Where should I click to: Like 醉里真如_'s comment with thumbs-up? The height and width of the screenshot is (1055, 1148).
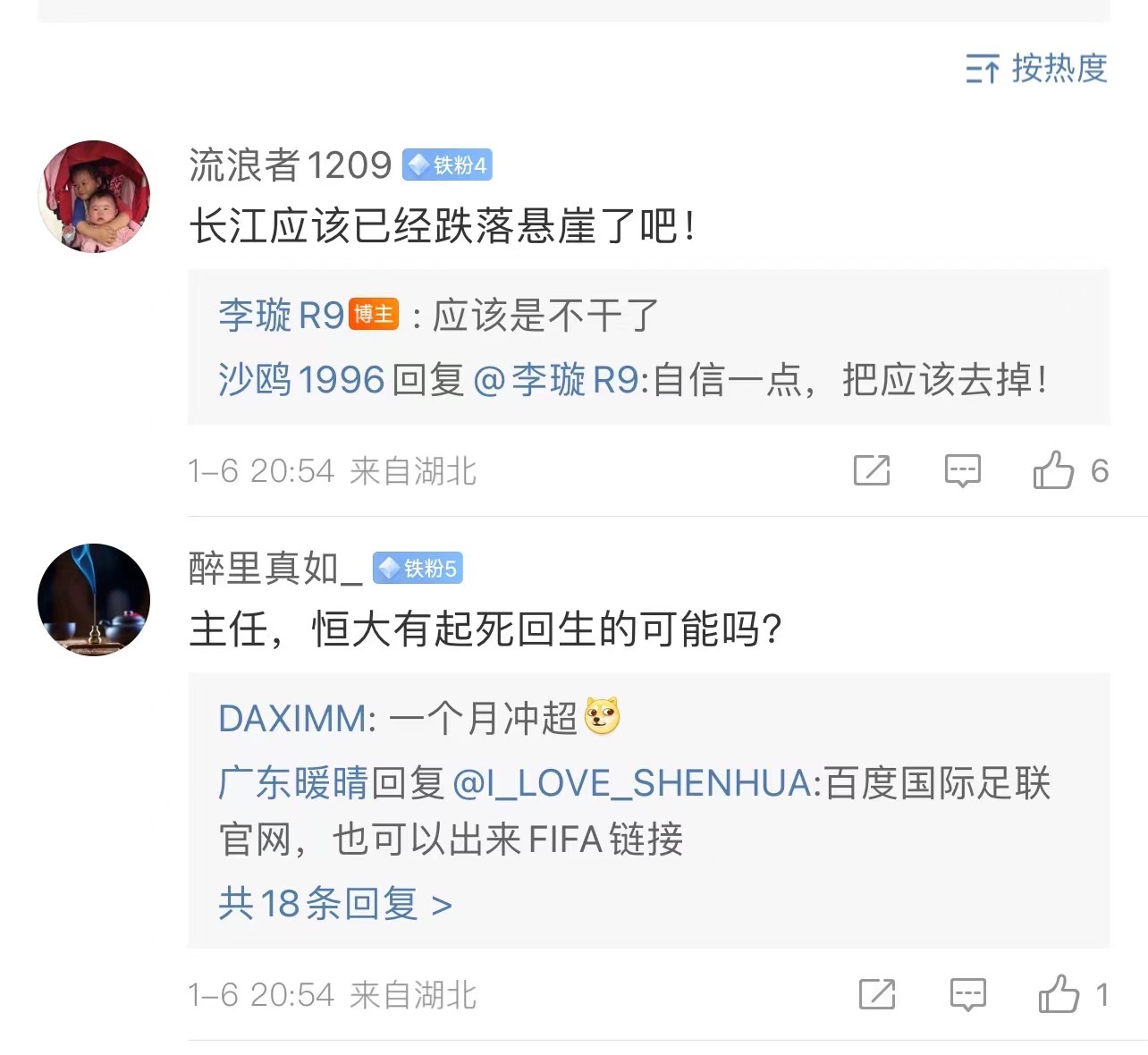(1059, 994)
